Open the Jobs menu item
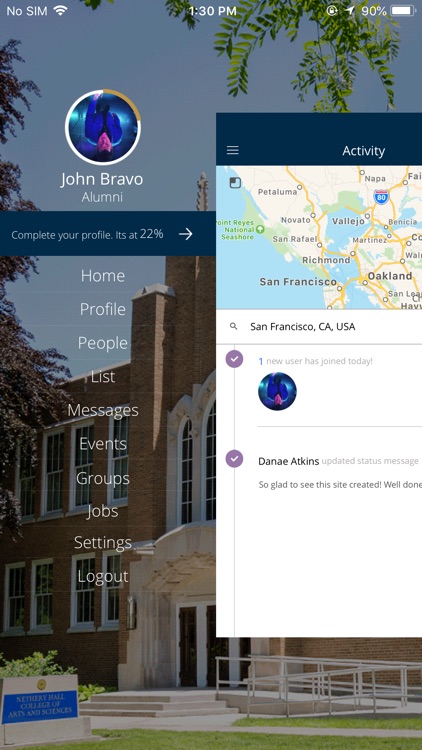Viewport: 422px width, 750px height. (x=103, y=511)
